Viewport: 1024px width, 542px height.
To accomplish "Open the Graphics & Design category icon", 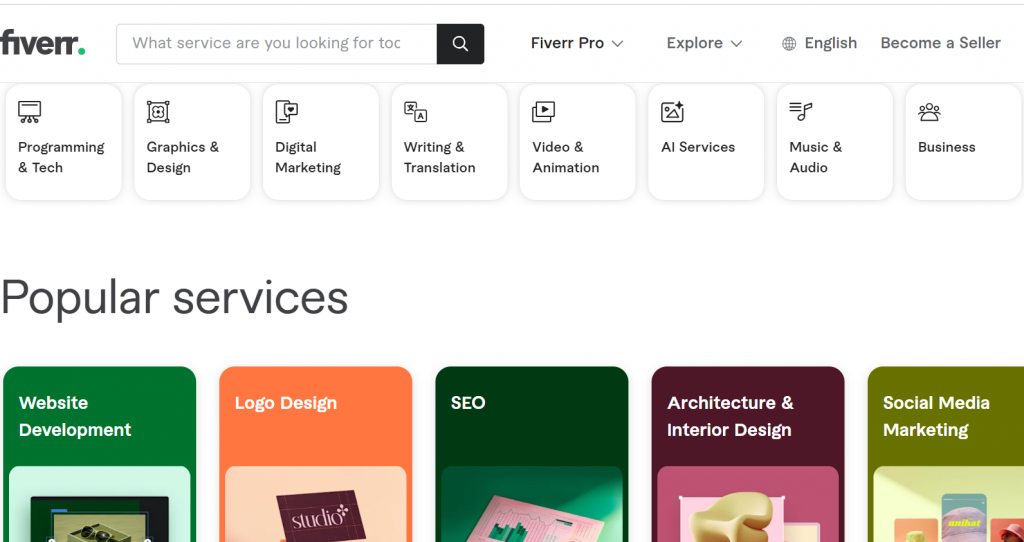I will 158,112.
